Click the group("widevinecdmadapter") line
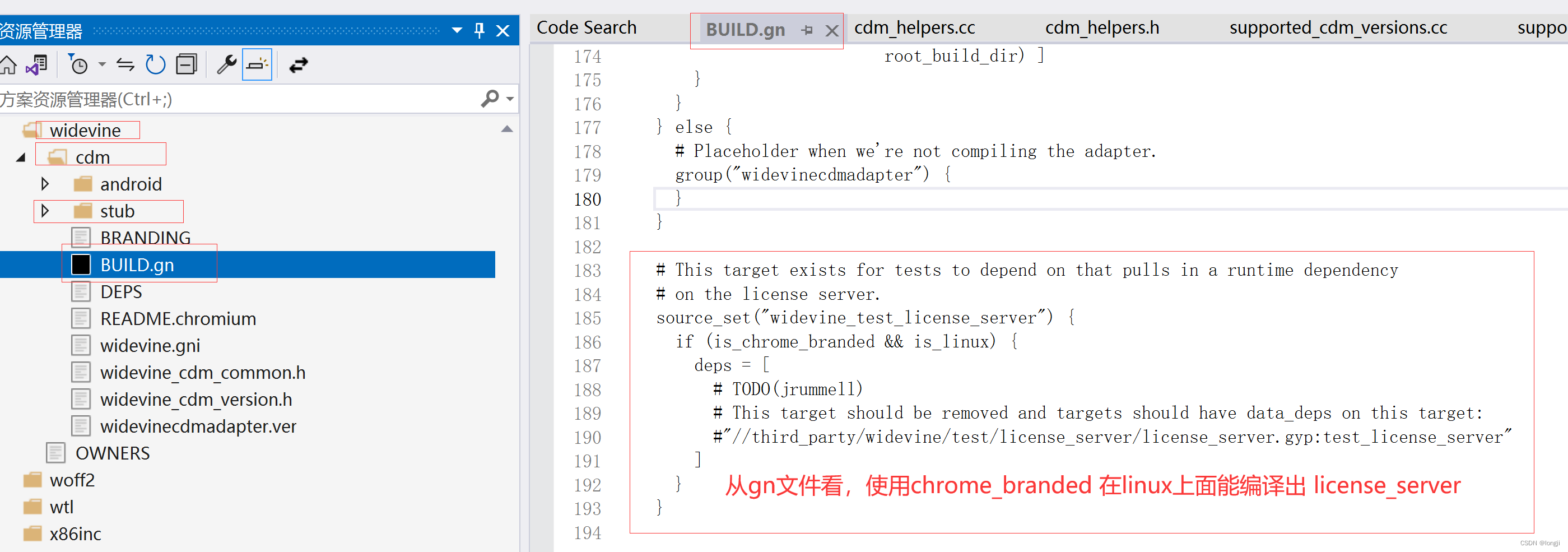1568x552 pixels. click(813, 175)
